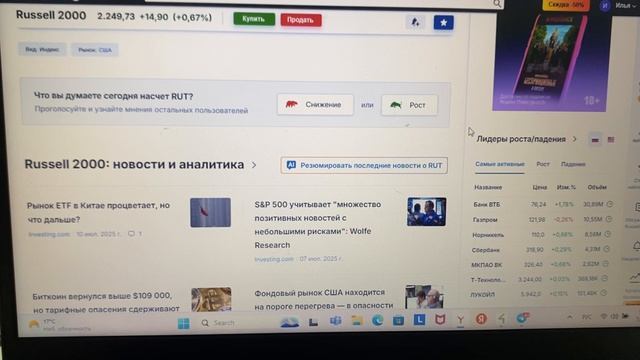The height and width of the screenshot is (360, 640).
Task: Click the clock icon in Сбербанк row
Action: [607, 249]
